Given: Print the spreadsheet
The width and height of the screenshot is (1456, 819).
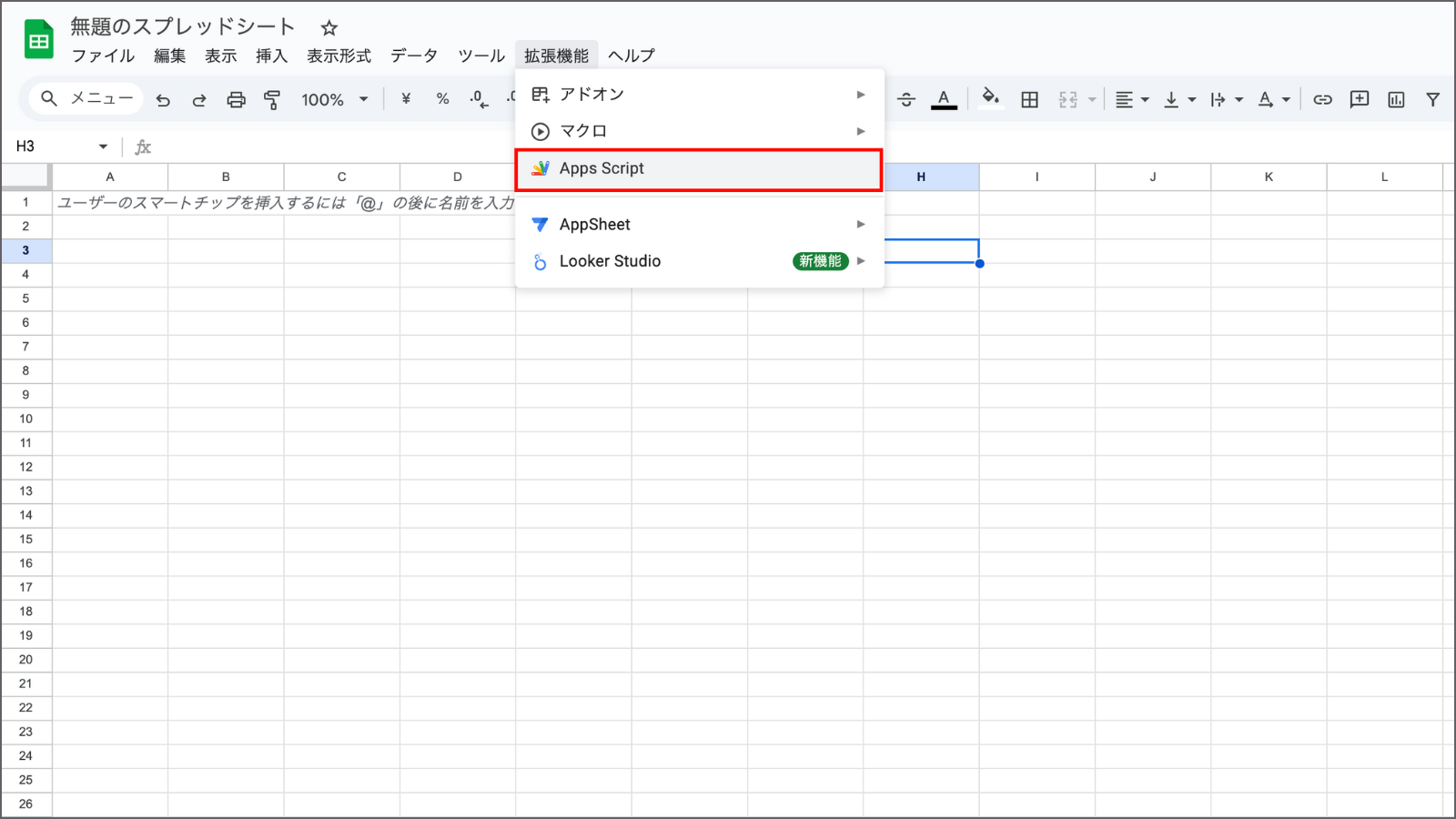Looking at the screenshot, I should coord(236,100).
